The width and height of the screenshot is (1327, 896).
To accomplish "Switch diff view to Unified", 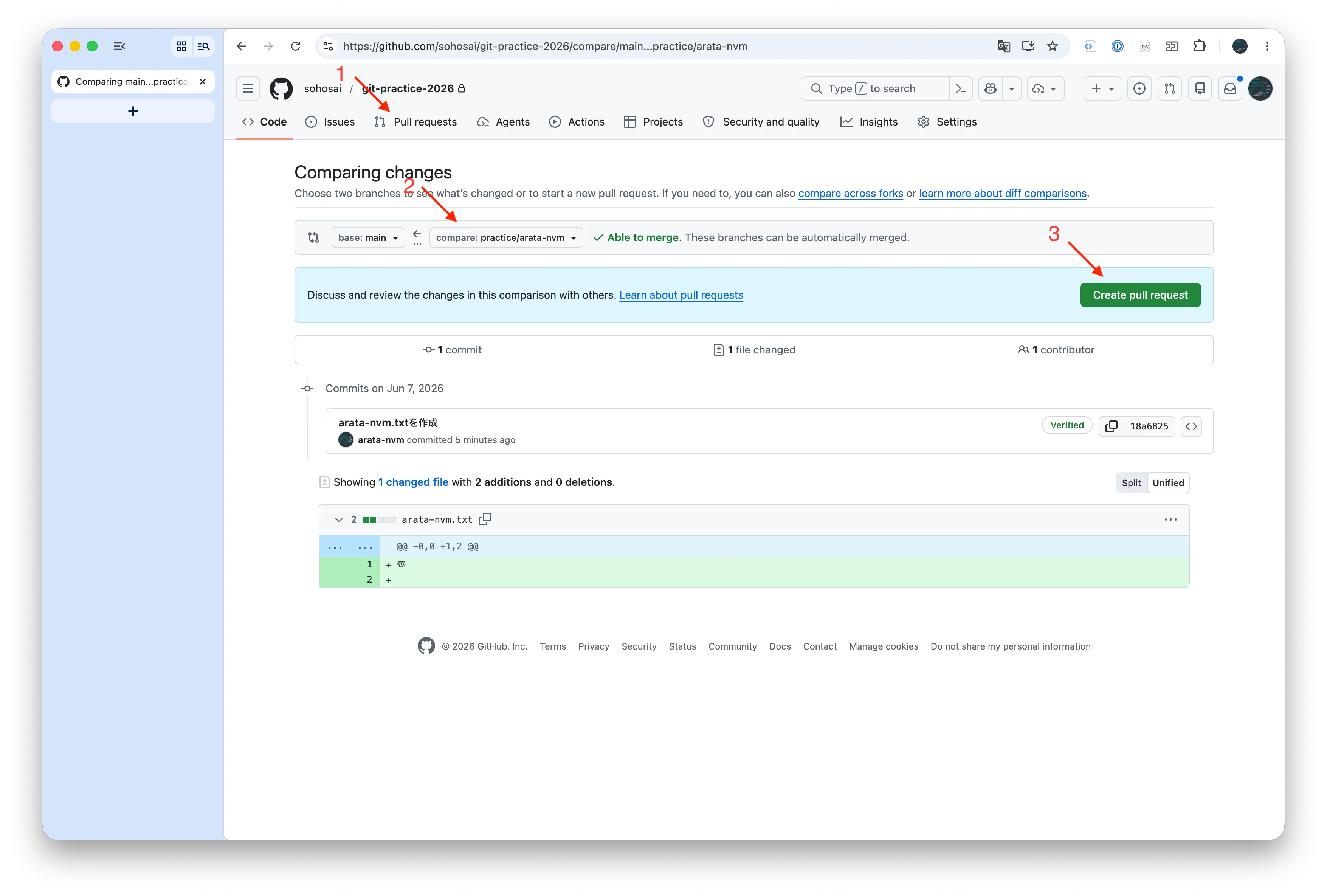I will [x=1168, y=482].
